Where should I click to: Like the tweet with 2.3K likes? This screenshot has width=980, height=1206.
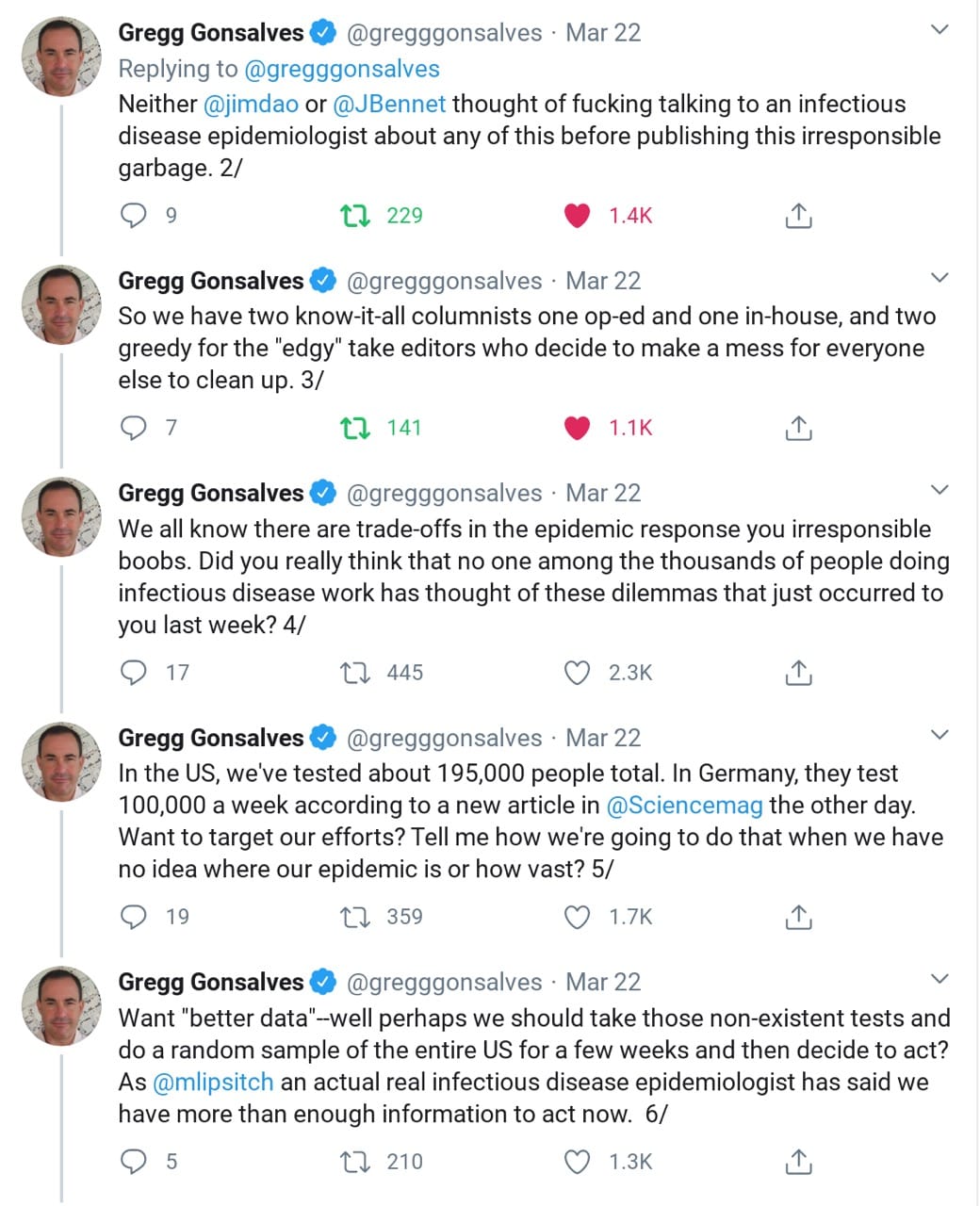pyautogui.click(x=577, y=673)
